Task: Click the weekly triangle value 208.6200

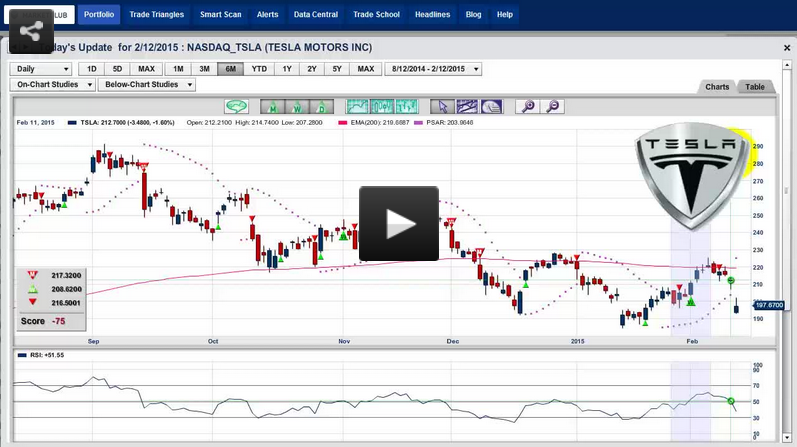Action: coord(66,289)
